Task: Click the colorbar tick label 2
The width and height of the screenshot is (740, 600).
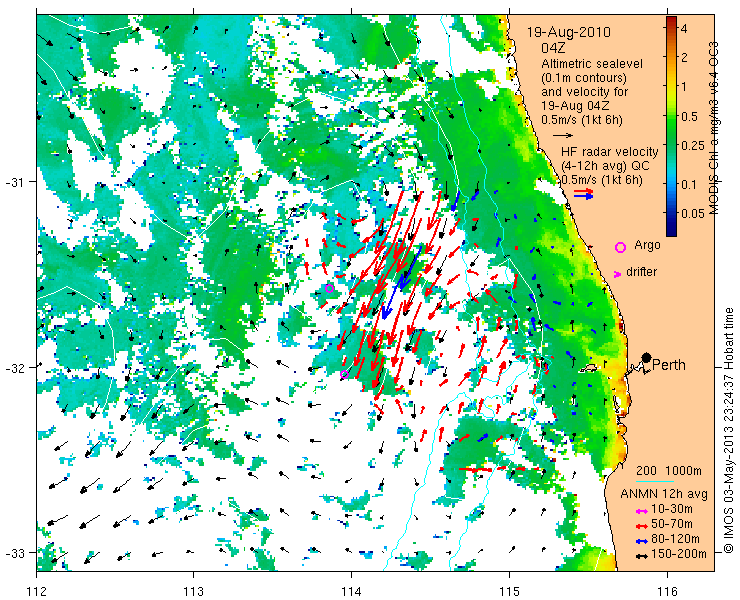Action: click(684, 58)
